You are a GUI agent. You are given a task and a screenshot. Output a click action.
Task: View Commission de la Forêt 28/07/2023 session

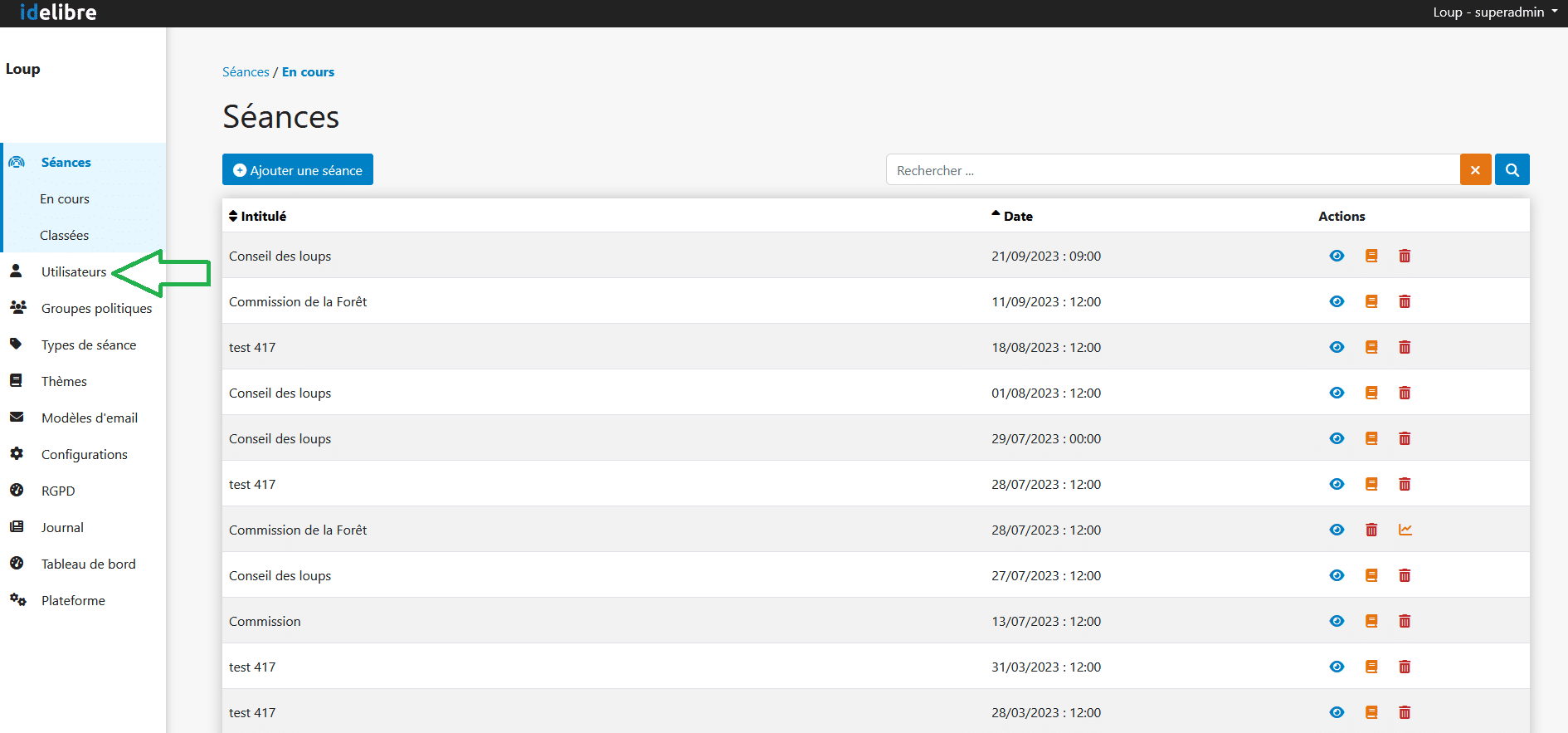coord(1337,530)
